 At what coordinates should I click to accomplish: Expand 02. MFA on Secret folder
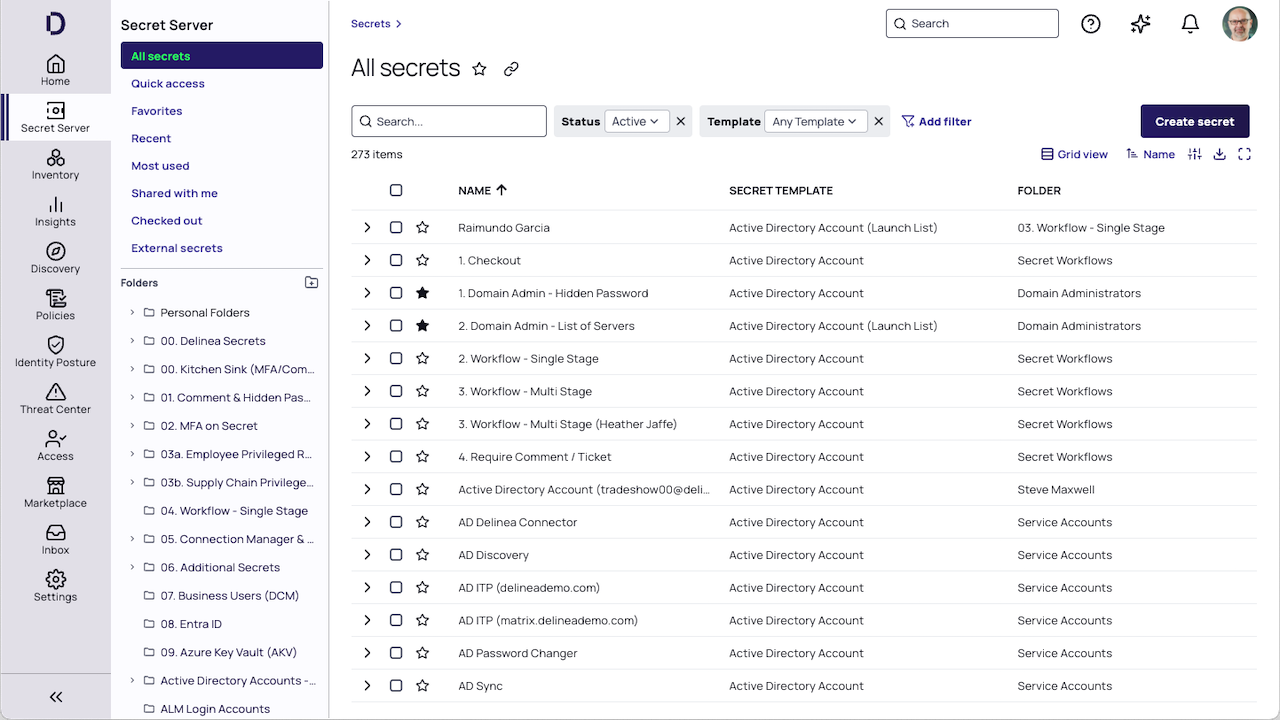pyautogui.click(x=132, y=426)
